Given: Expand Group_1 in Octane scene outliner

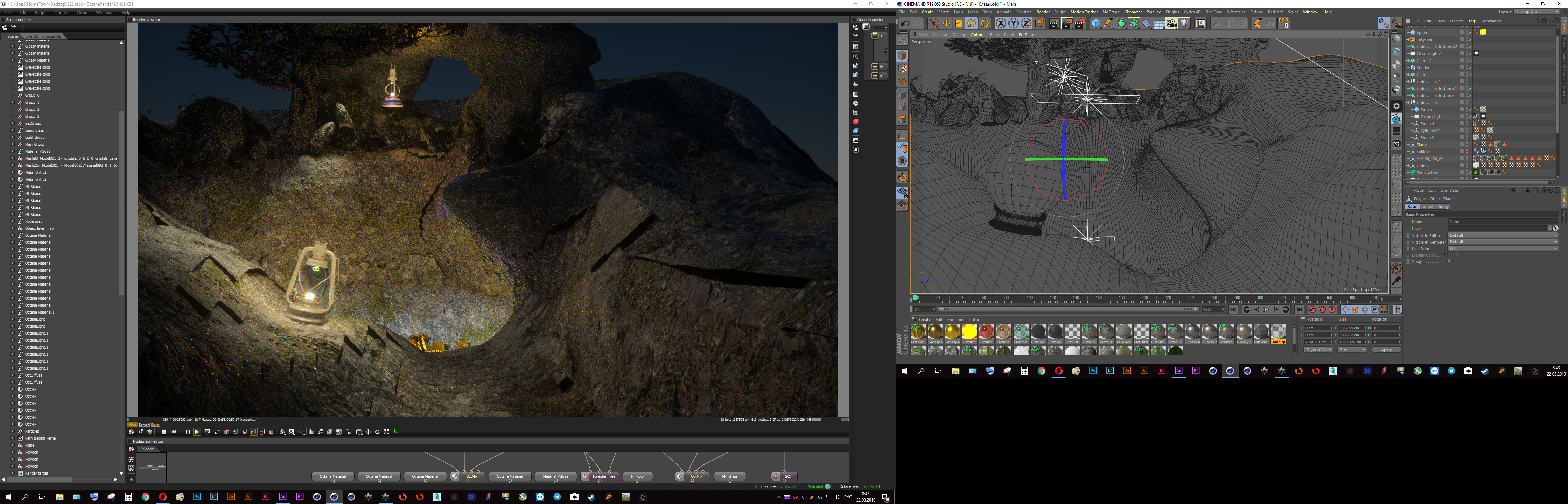Looking at the screenshot, I should coord(12,102).
